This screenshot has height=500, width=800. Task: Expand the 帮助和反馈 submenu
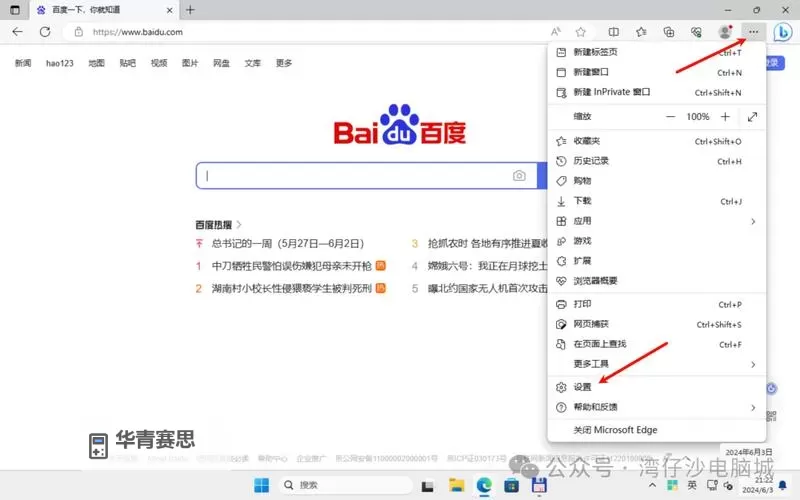[656, 407]
